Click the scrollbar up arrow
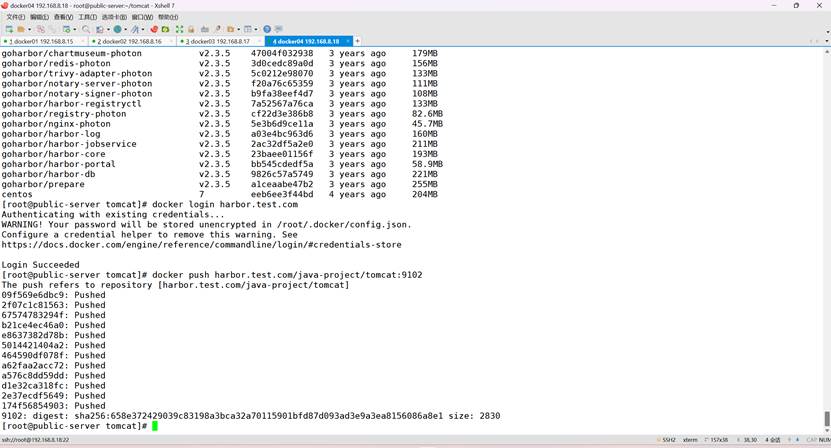The image size is (831, 448). pos(827,52)
